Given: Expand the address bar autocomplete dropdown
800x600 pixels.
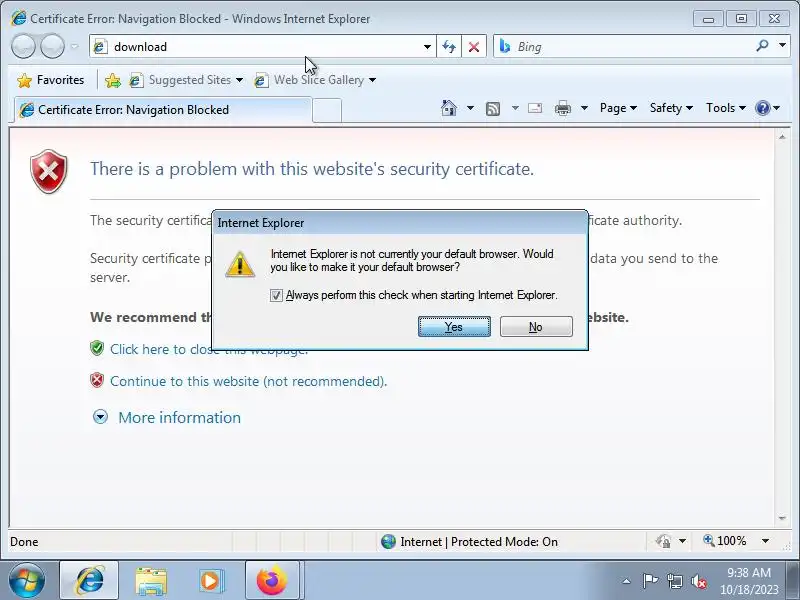Looking at the screenshot, I should tap(427, 47).
